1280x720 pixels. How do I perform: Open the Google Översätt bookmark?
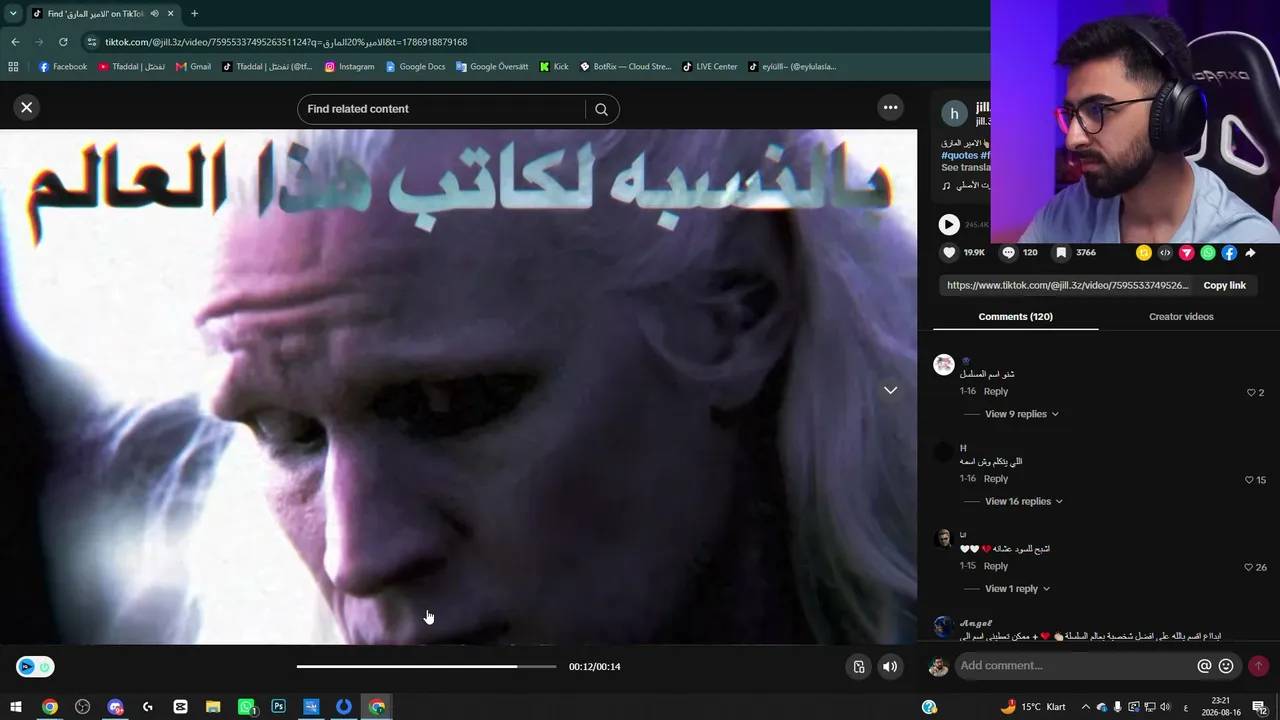click(492, 67)
